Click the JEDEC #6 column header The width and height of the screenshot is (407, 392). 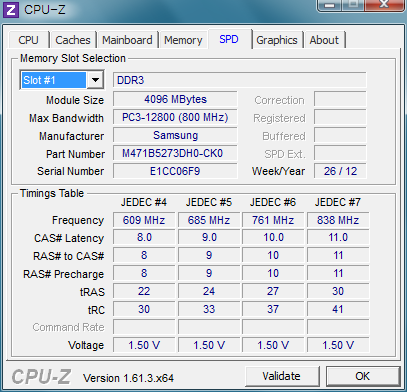273,202
